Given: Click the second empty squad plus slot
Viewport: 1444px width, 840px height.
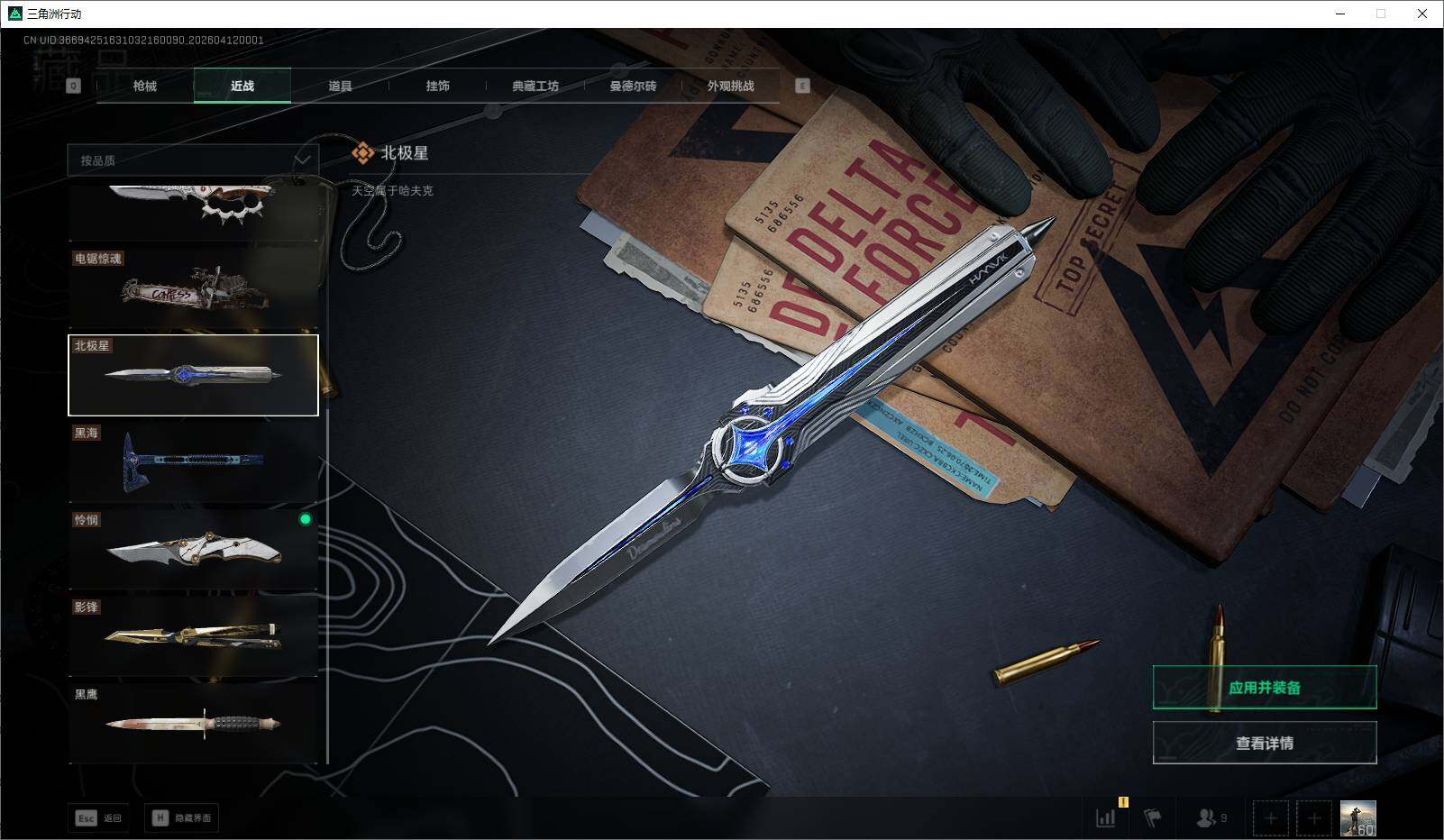Looking at the screenshot, I should (x=1314, y=818).
